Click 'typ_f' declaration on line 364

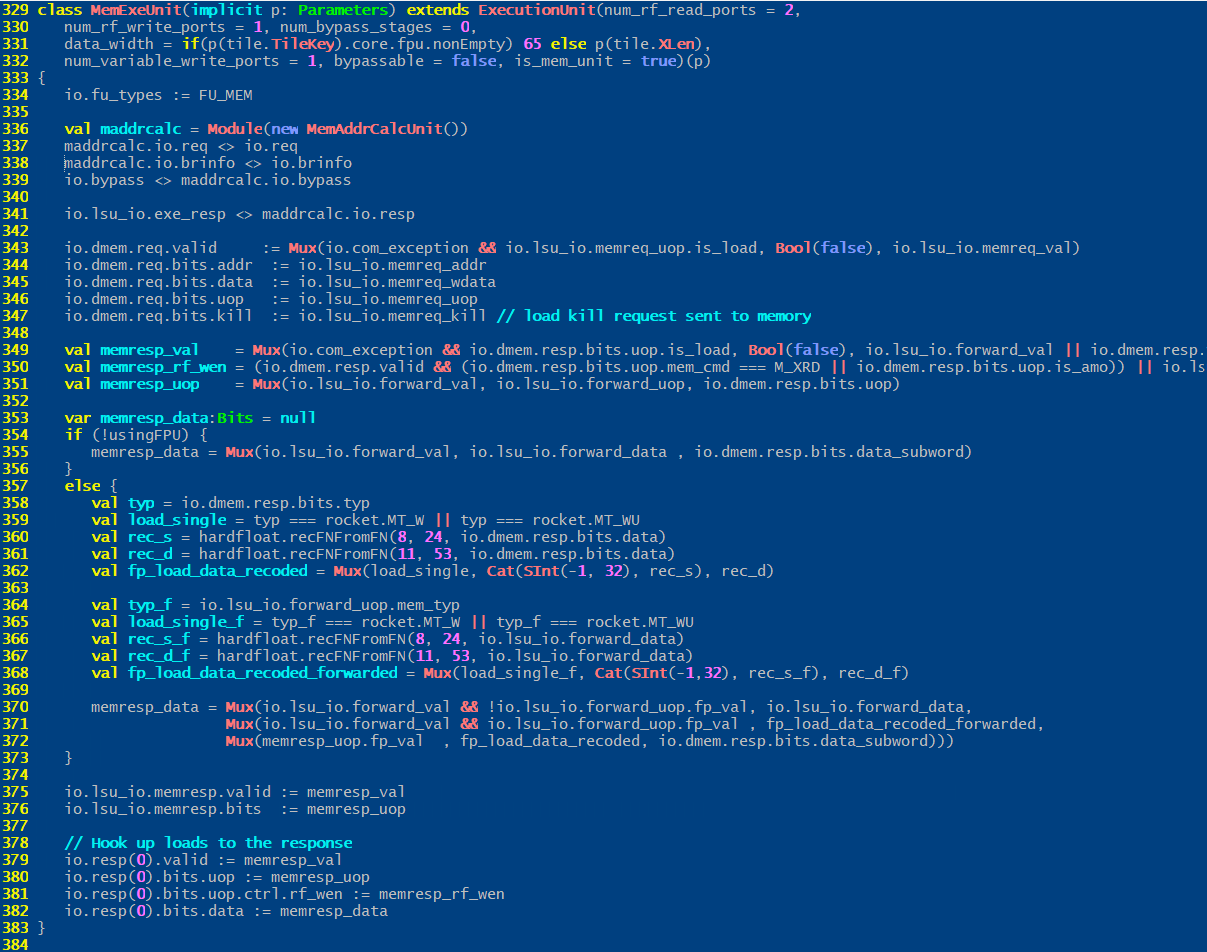149,605
